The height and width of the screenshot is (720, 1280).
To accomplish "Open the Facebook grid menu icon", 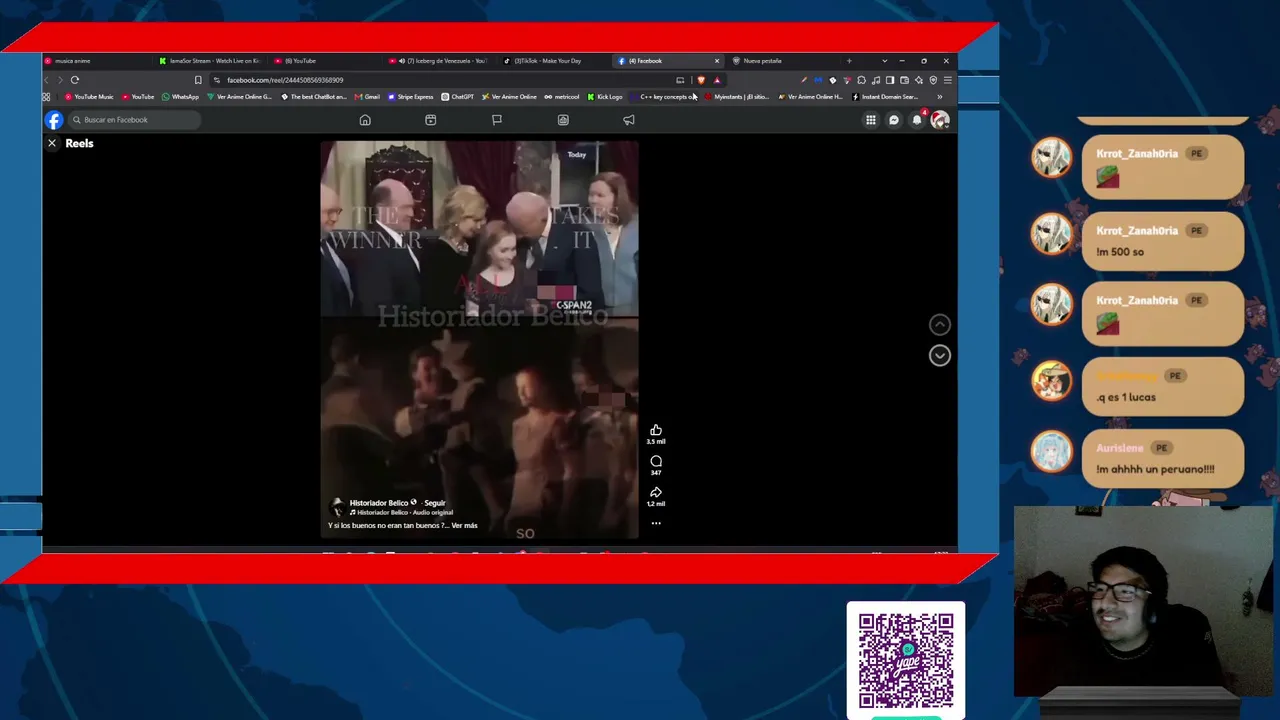I will click(871, 120).
